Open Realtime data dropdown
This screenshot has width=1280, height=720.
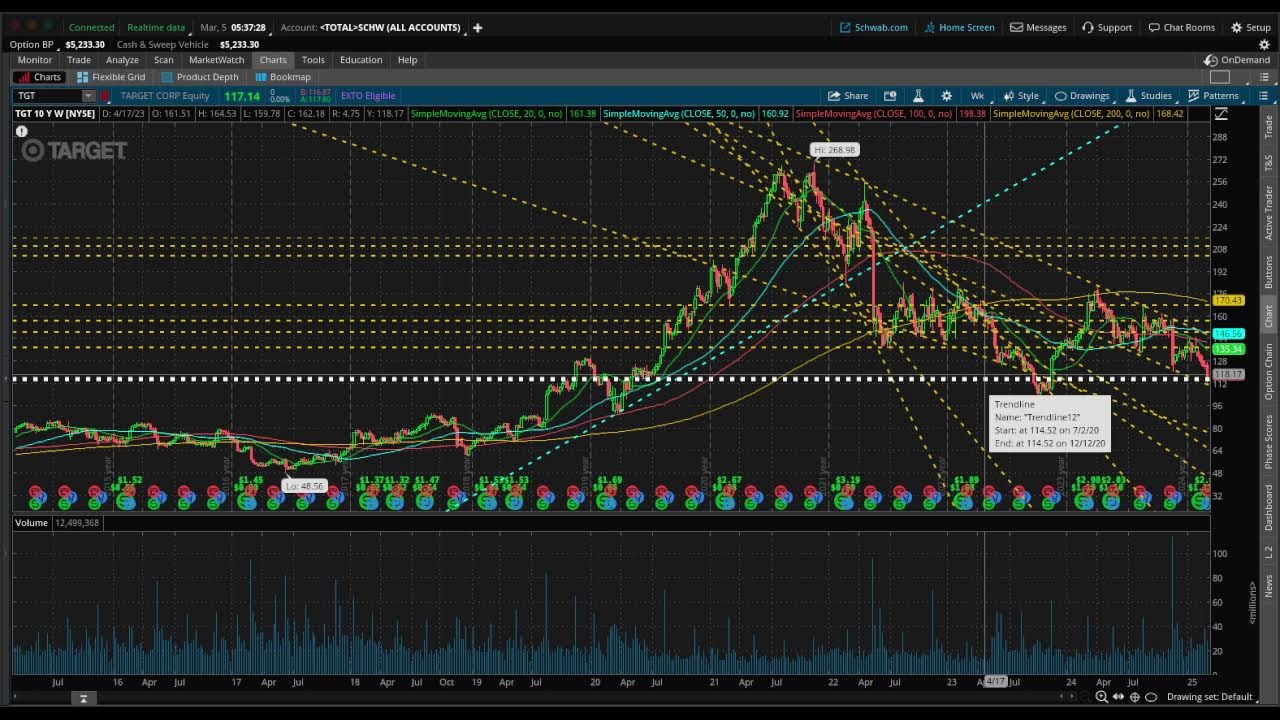[x=156, y=27]
